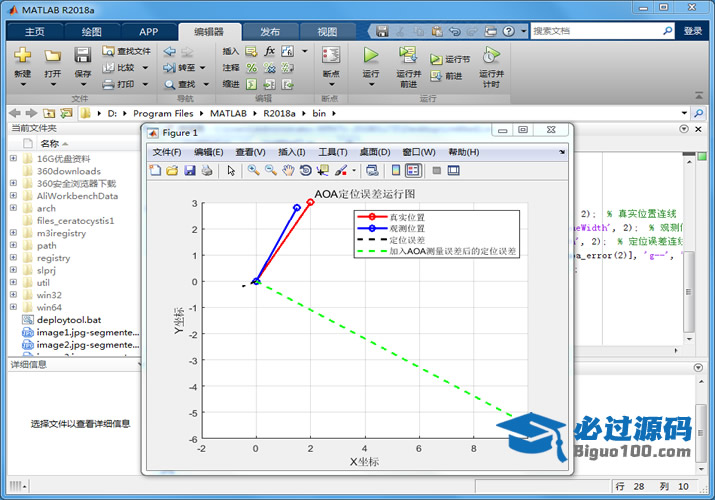Screen dimensions: 715x500
Task: Switch to the 主页 ribbon tab
Action: point(35,31)
